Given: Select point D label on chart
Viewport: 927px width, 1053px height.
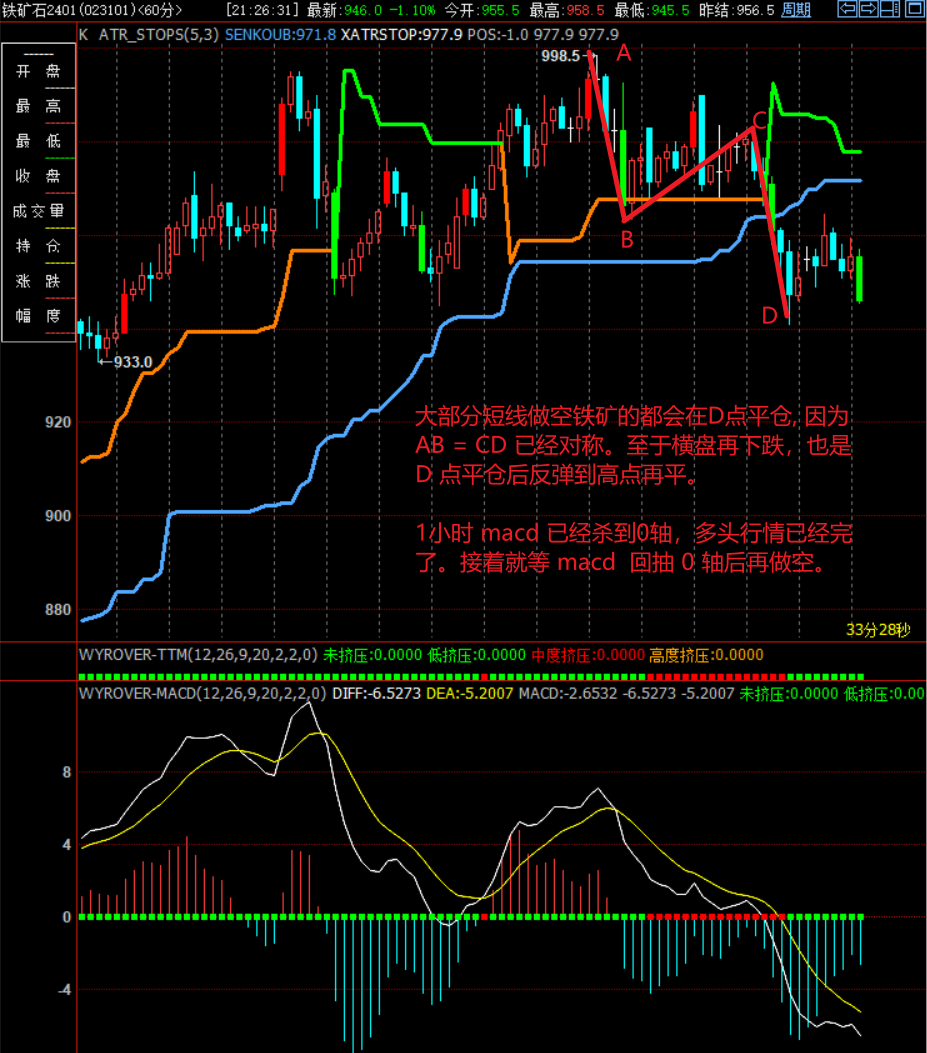Looking at the screenshot, I should coord(769,317).
